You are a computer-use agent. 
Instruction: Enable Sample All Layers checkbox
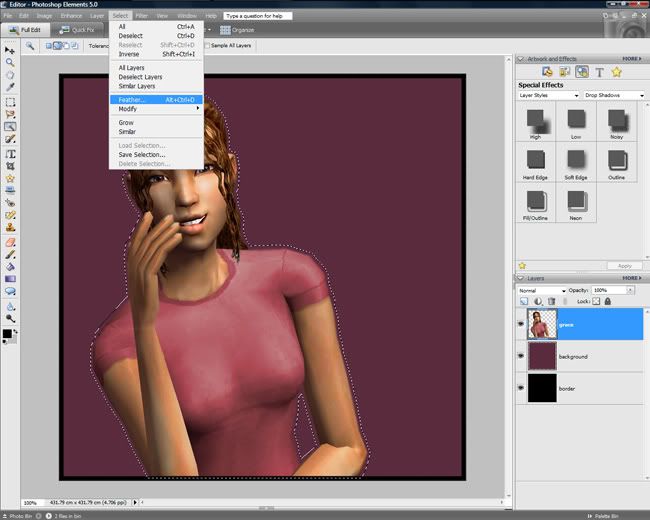(x=208, y=46)
